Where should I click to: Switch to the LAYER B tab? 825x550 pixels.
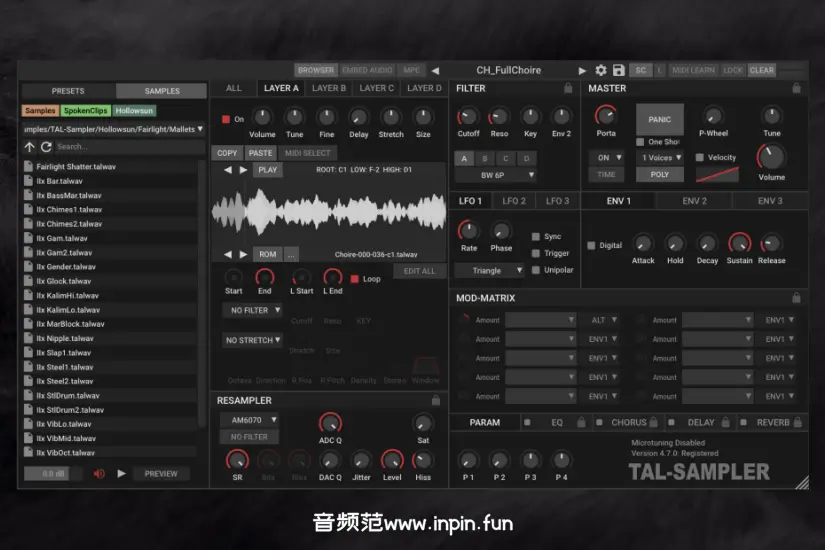pyautogui.click(x=329, y=88)
